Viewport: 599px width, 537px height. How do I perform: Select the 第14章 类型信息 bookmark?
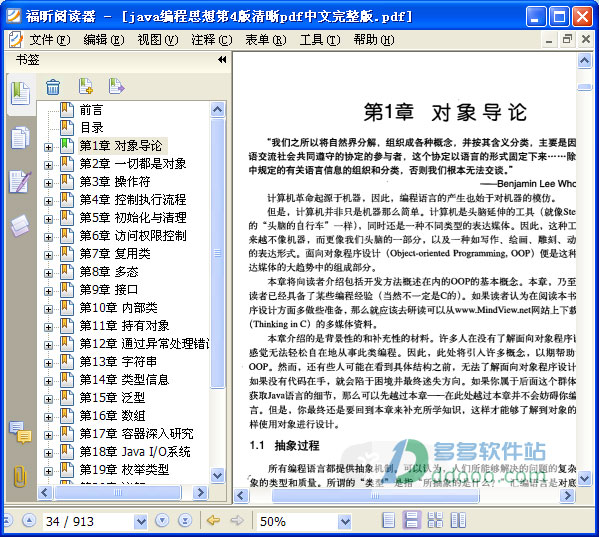pos(124,380)
